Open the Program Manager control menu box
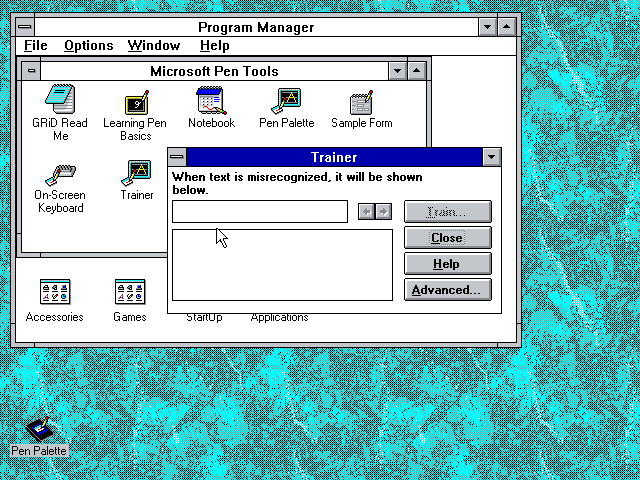 pyautogui.click(x=25, y=27)
